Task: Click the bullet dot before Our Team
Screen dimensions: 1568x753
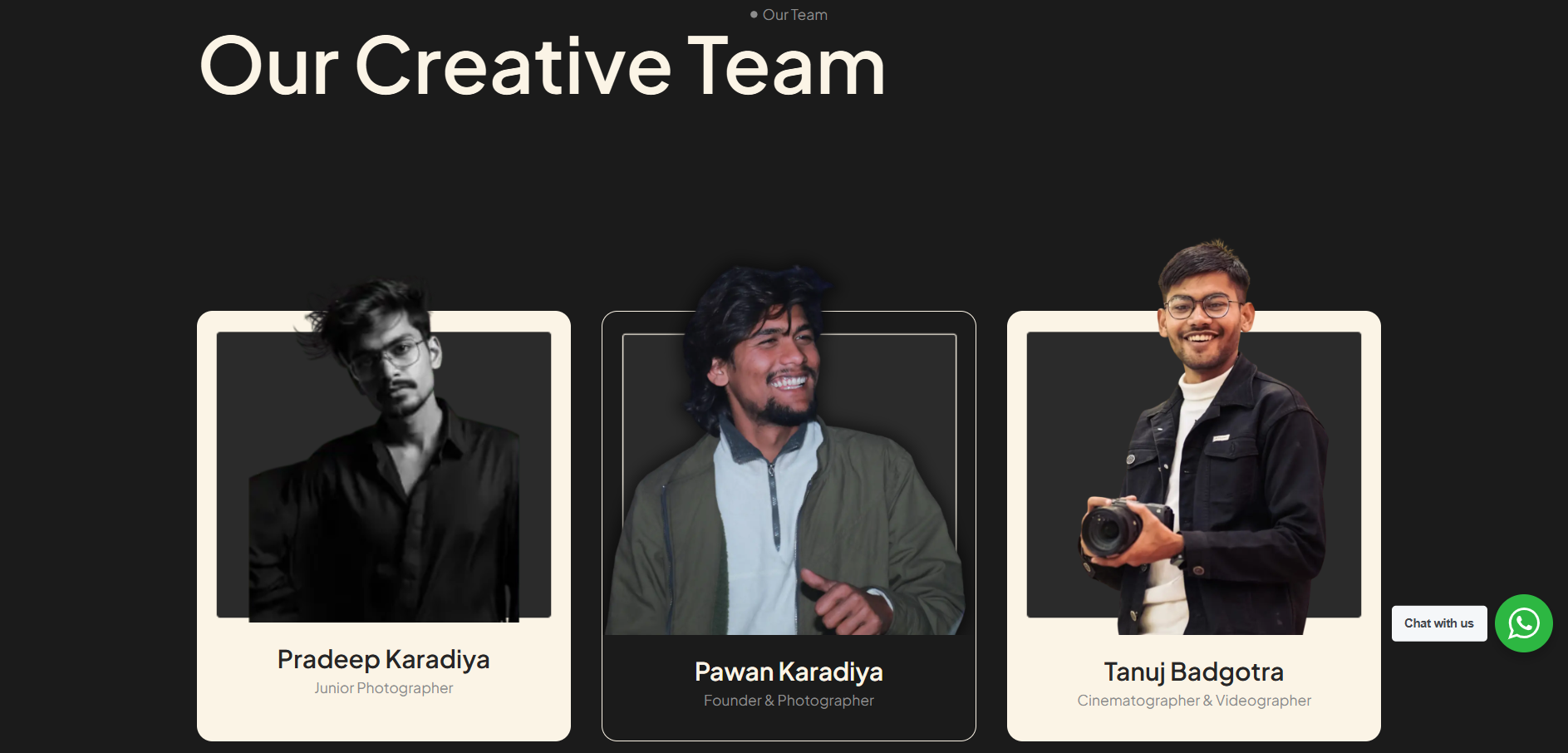Action: [754, 15]
